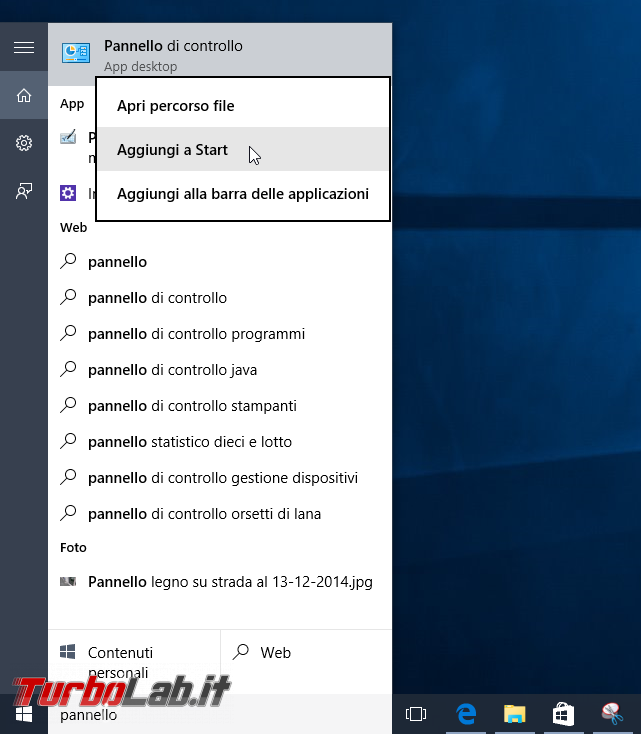This screenshot has width=641, height=734.
Task: Click the Pannello di controllo top result
Action: 220,54
